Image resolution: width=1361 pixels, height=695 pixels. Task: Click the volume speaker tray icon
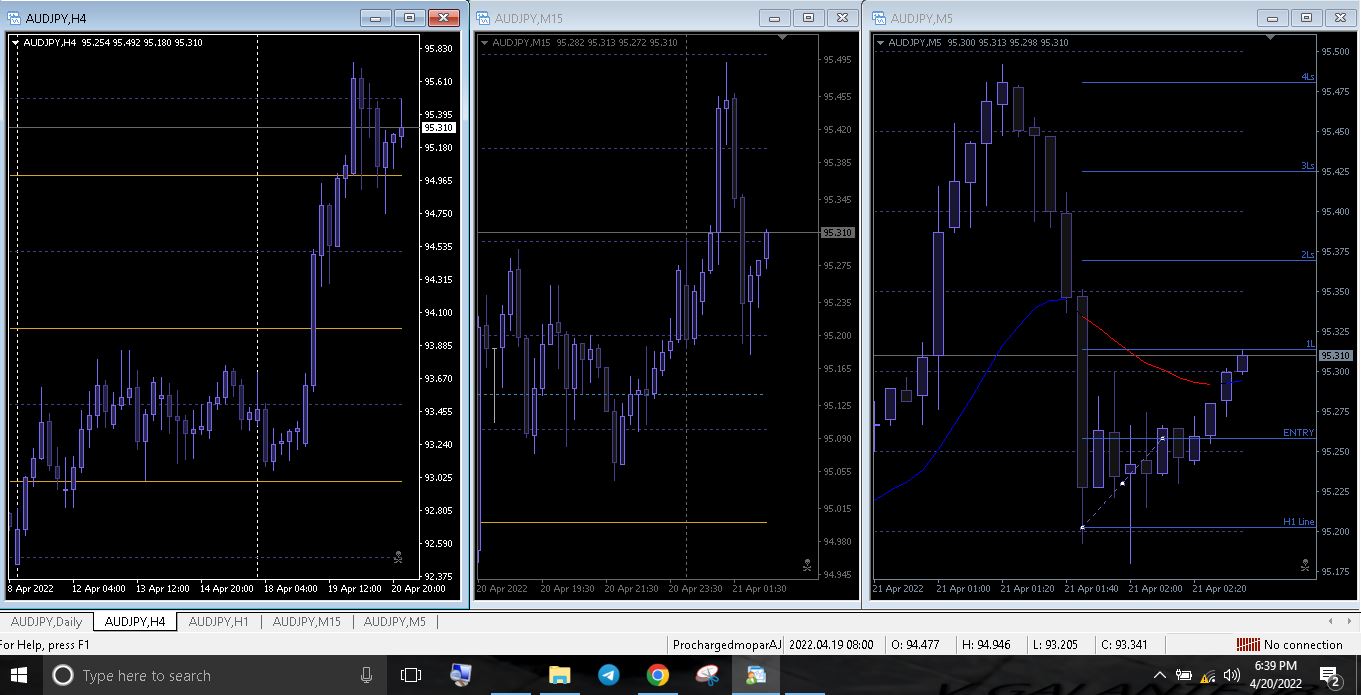coord(1232,676)
